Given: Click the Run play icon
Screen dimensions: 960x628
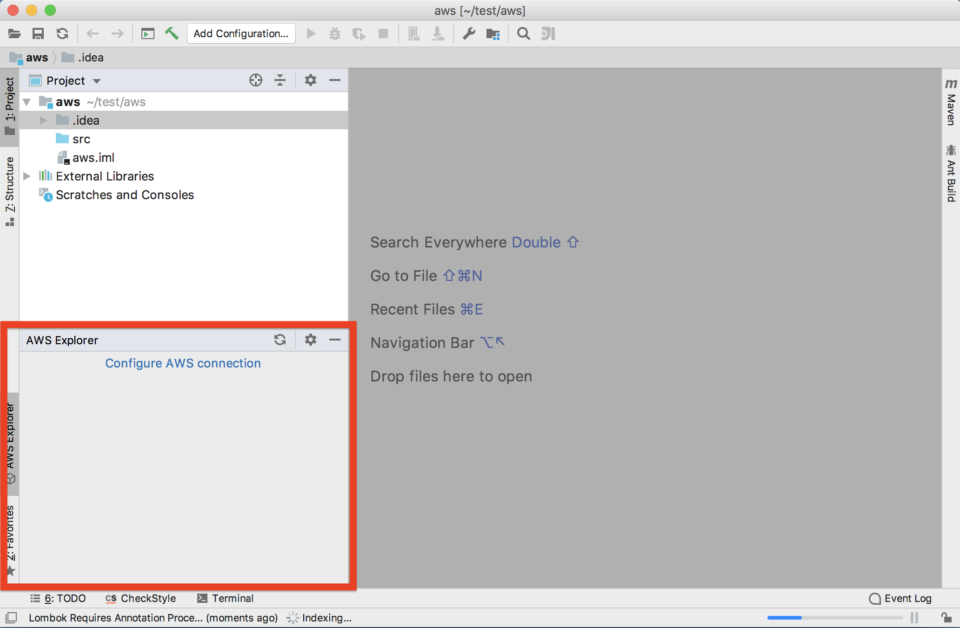Looking at the screenshot, I should [x=311, y=34].
